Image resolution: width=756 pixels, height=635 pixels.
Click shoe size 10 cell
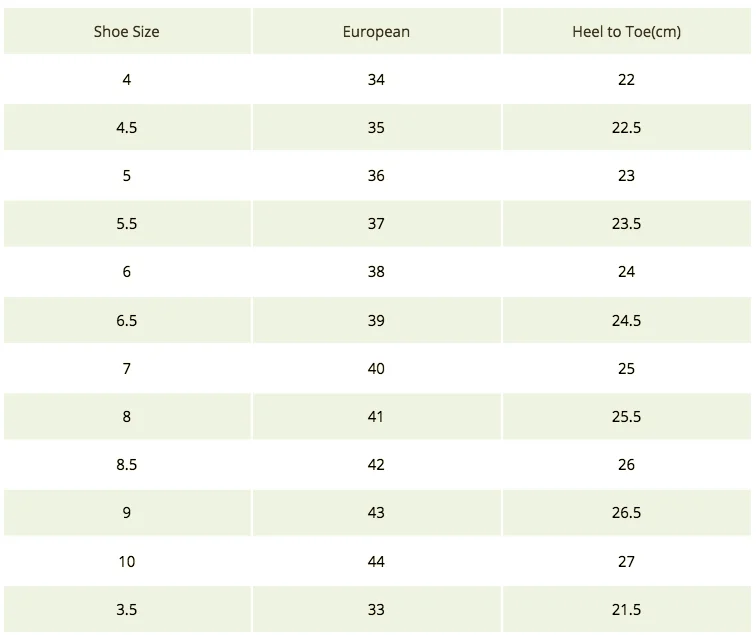pyautogui.click(x=127, y=561)
